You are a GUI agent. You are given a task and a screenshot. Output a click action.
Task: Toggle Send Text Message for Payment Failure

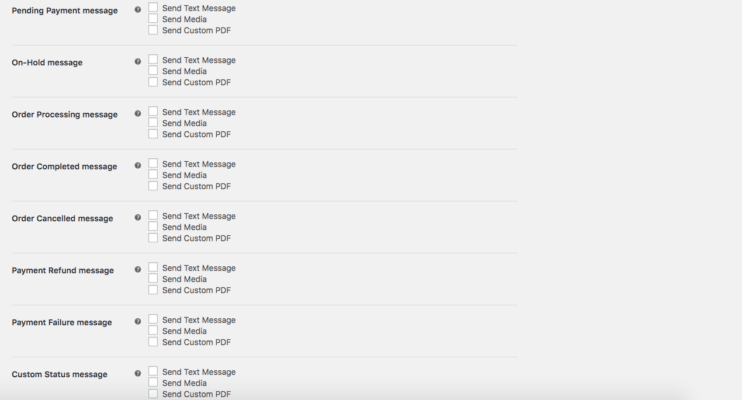coord(153,319)
